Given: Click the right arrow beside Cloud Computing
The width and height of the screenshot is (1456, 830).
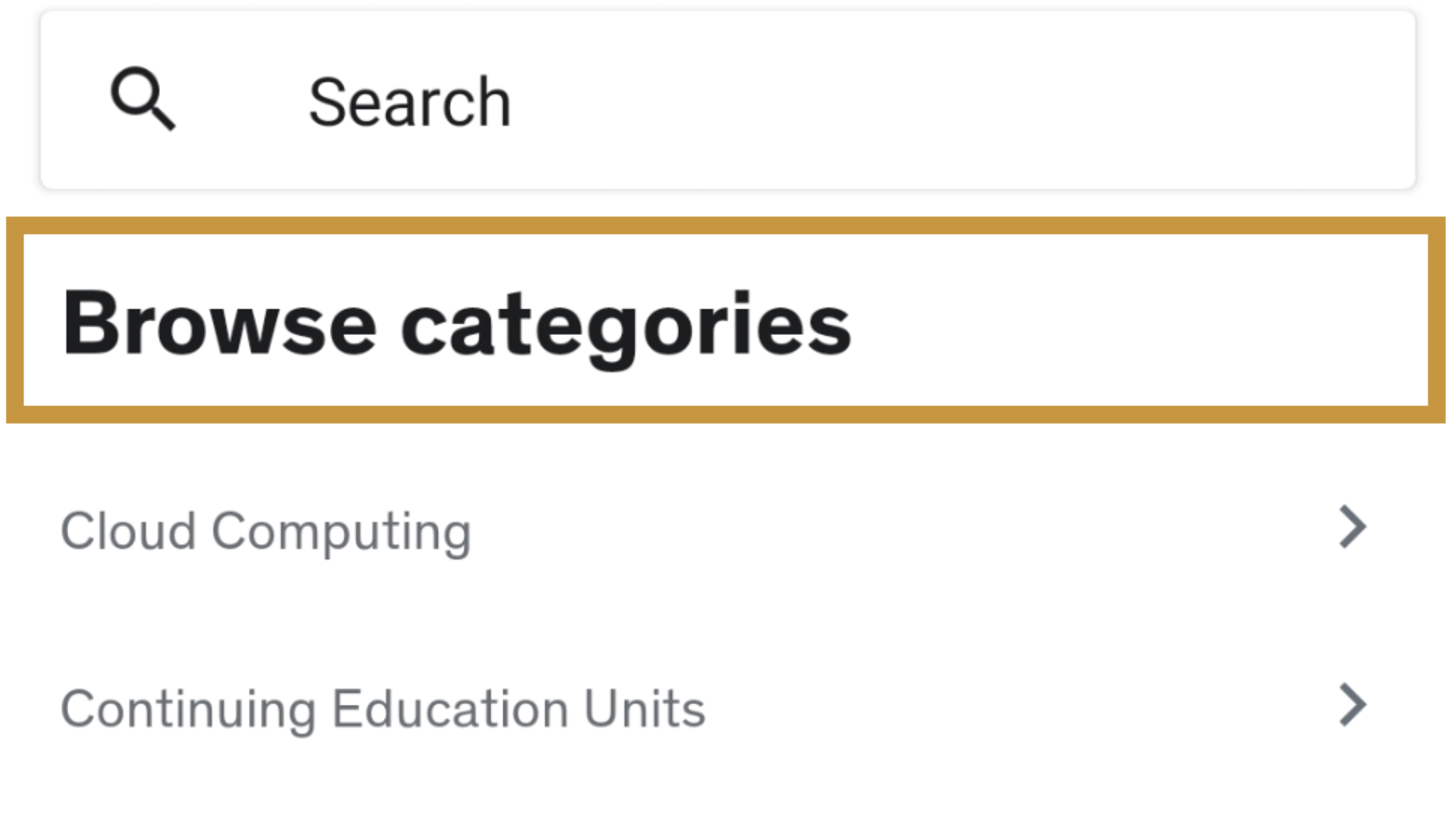Looking at the screenshot, I should pos(1352,528).
